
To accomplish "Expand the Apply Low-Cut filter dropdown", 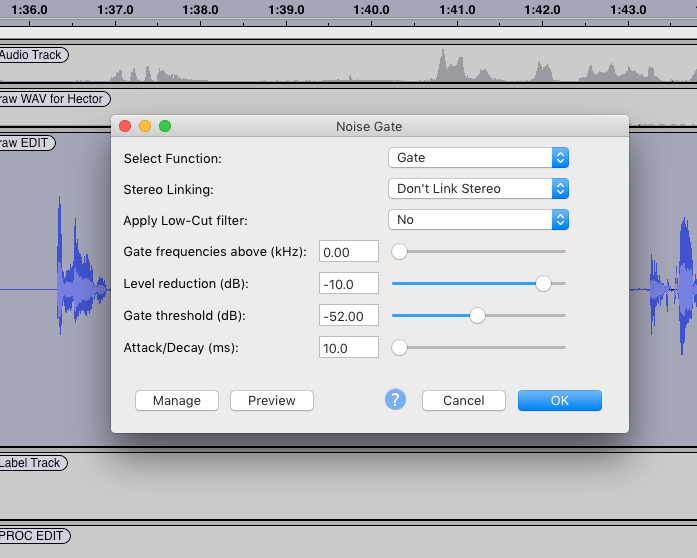I will [x=478, y=220].
